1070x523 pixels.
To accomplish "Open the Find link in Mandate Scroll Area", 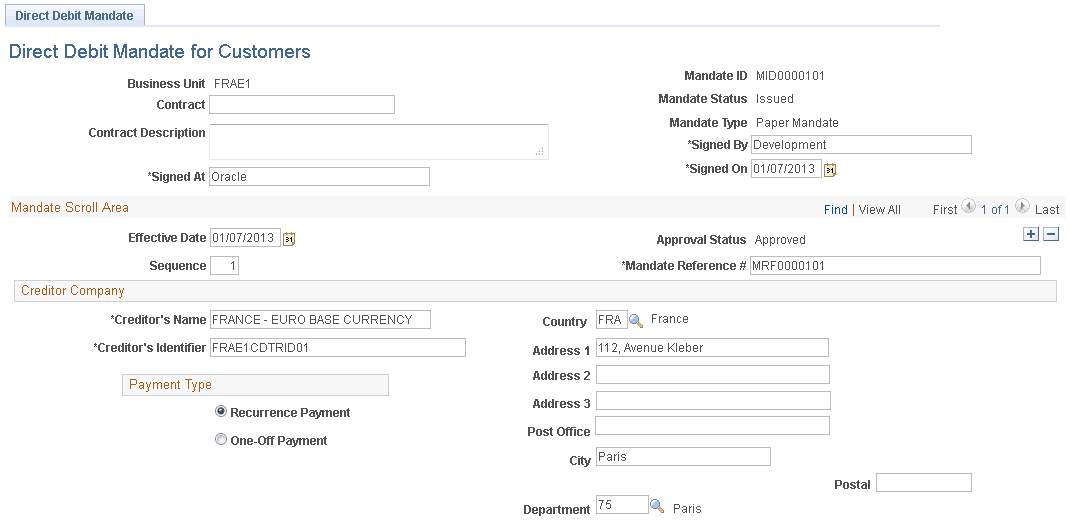I will tap(835, 210).
